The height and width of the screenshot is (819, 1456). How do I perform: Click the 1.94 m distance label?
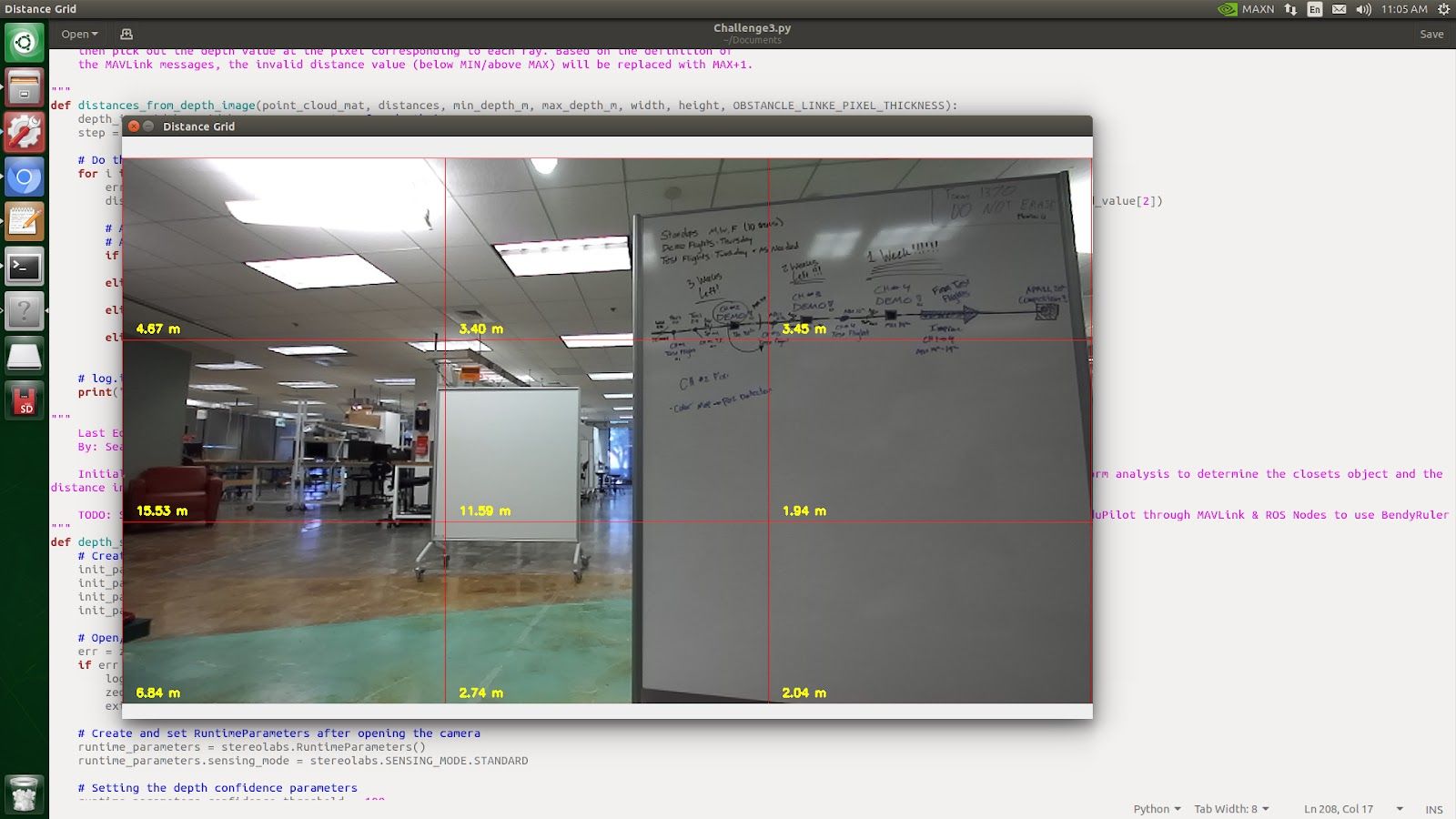804,511
